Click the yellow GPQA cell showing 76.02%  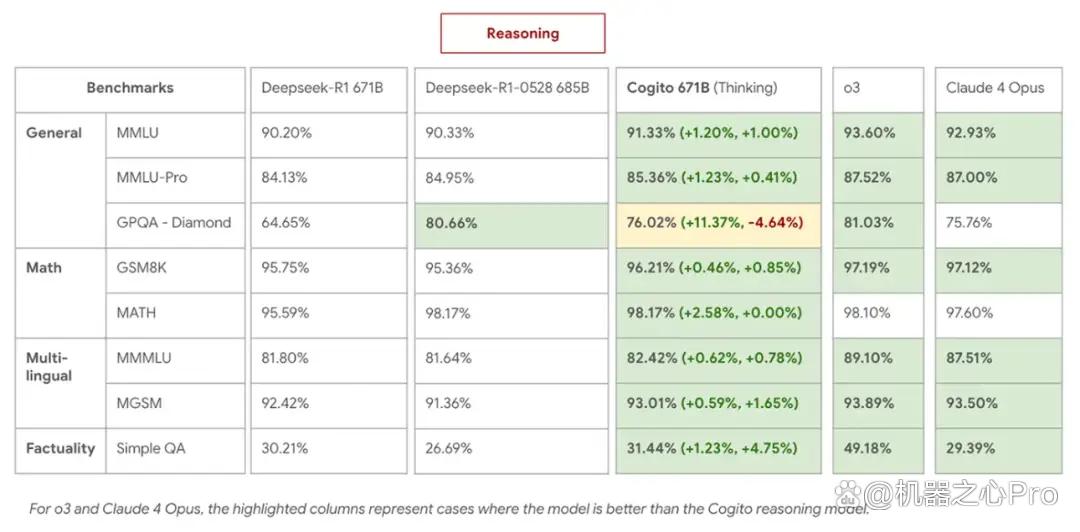tap(718, 225)
